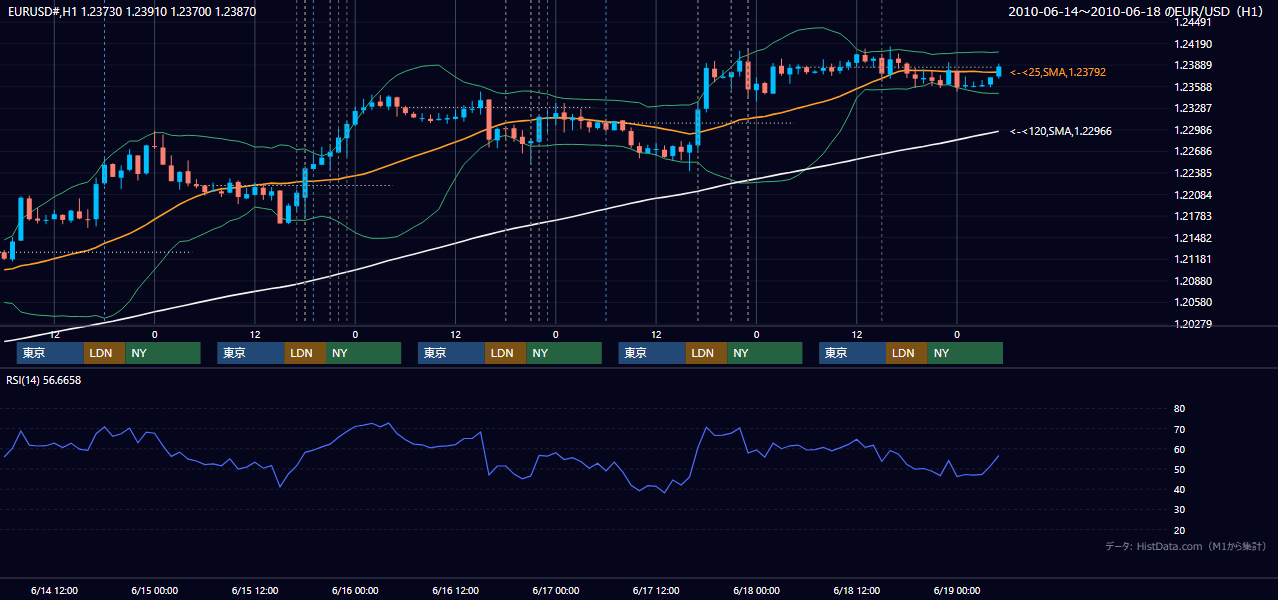
Task: Click price axis label 1.22385
Action: 1194,173
